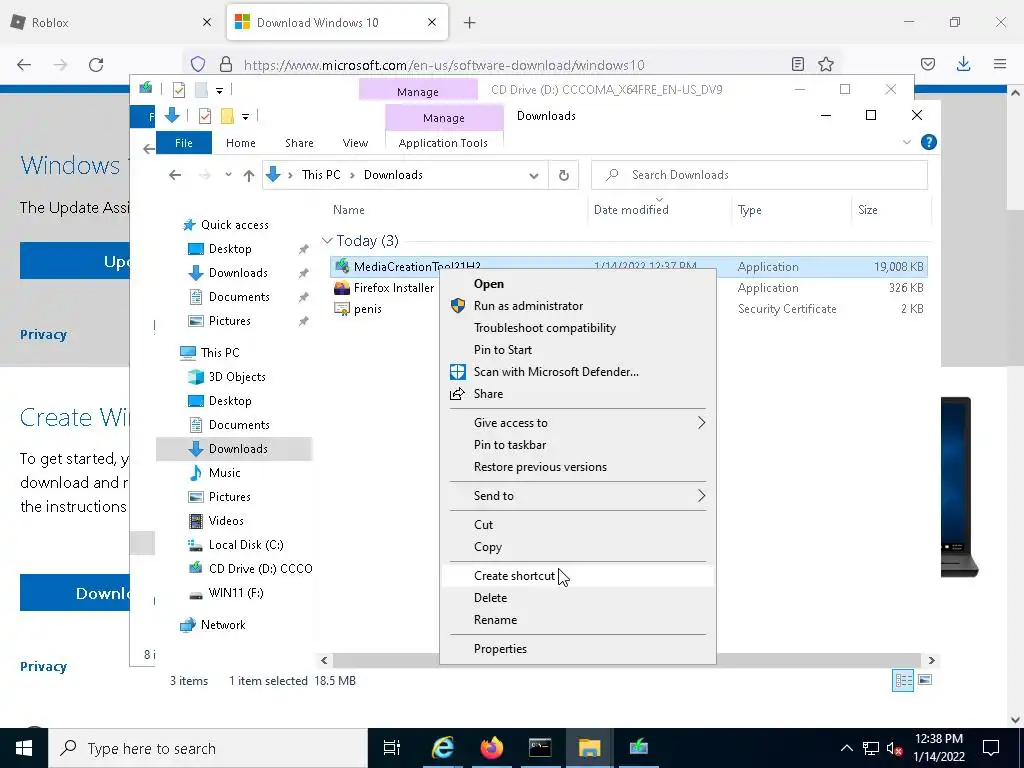Open Task View on taskbar
Image resolution: width=1024 pixels, height=768 pixels.
[x=391, y=748]
